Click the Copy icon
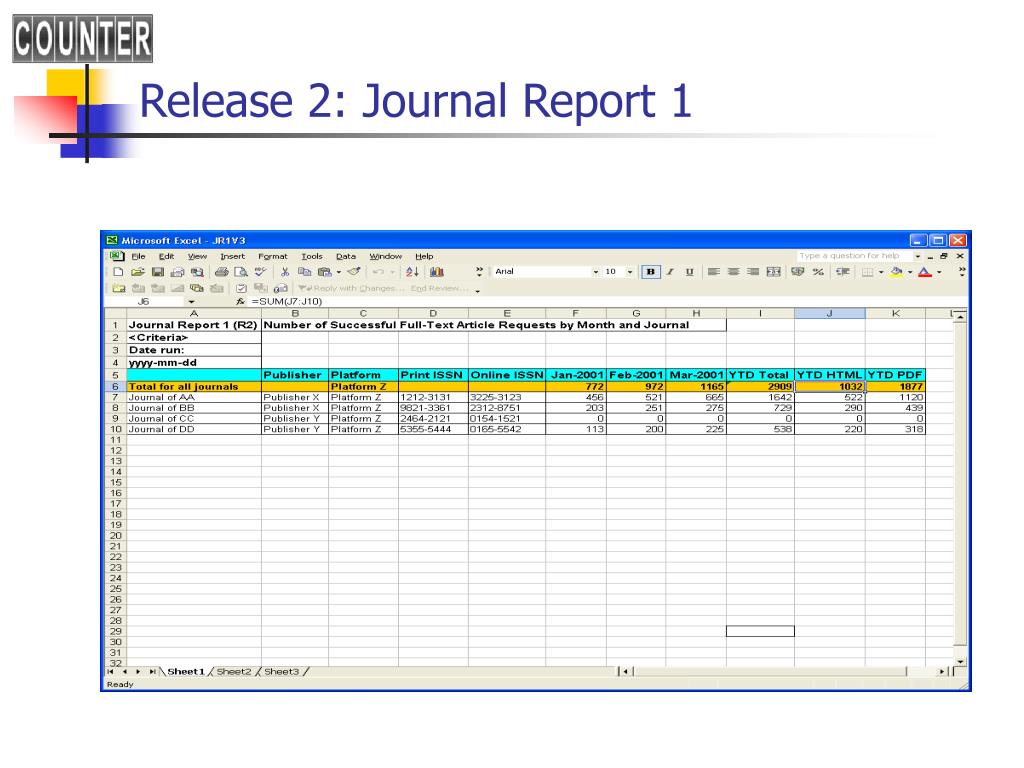The image size is (1024, 768). tap(304, 272)
